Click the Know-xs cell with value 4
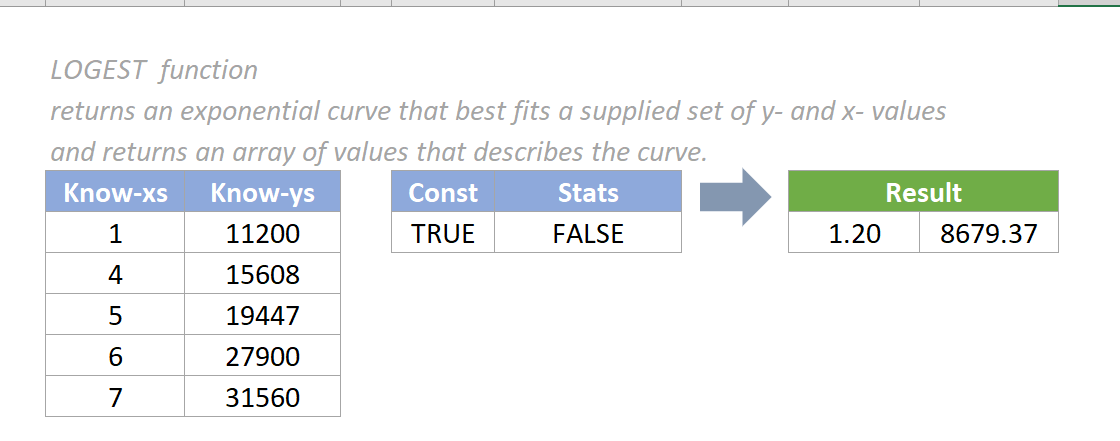 [115, 275]
